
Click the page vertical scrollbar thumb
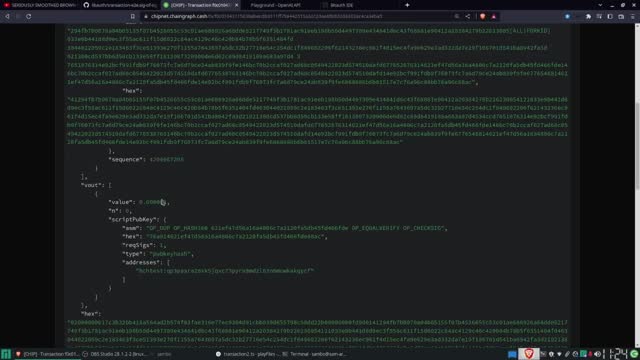[x=637, y=145]
